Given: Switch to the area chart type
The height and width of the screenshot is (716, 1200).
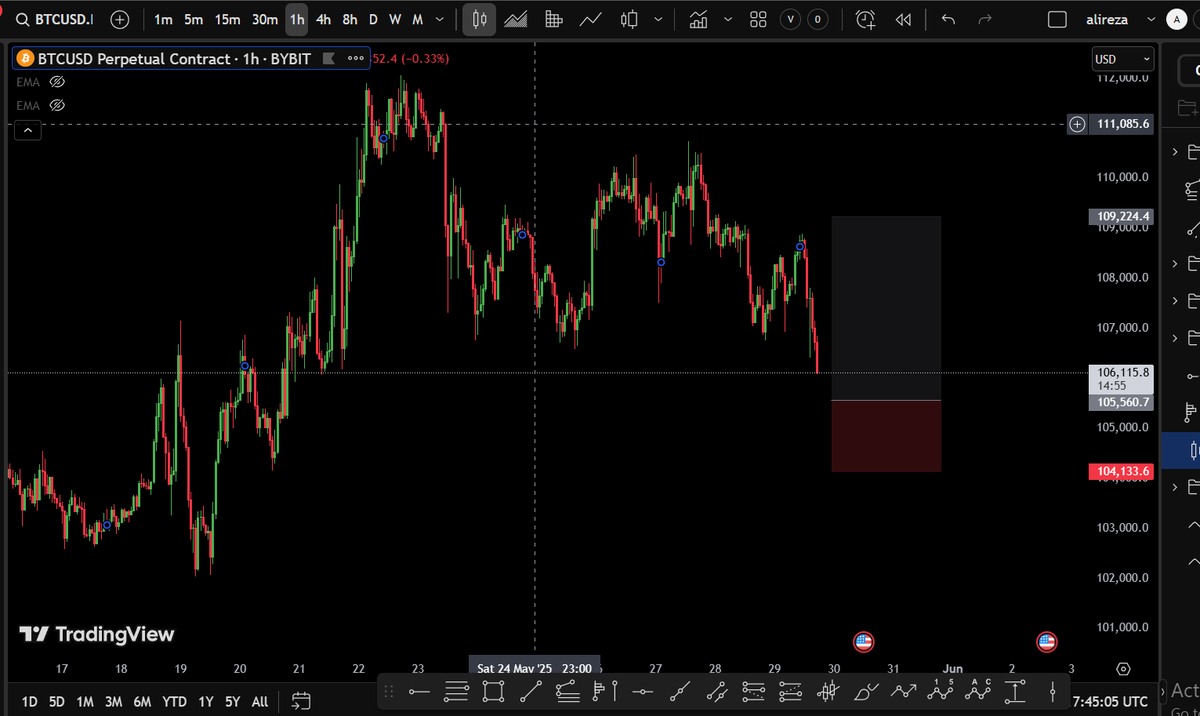Looking at the screenshot, I should click(516, 20).
